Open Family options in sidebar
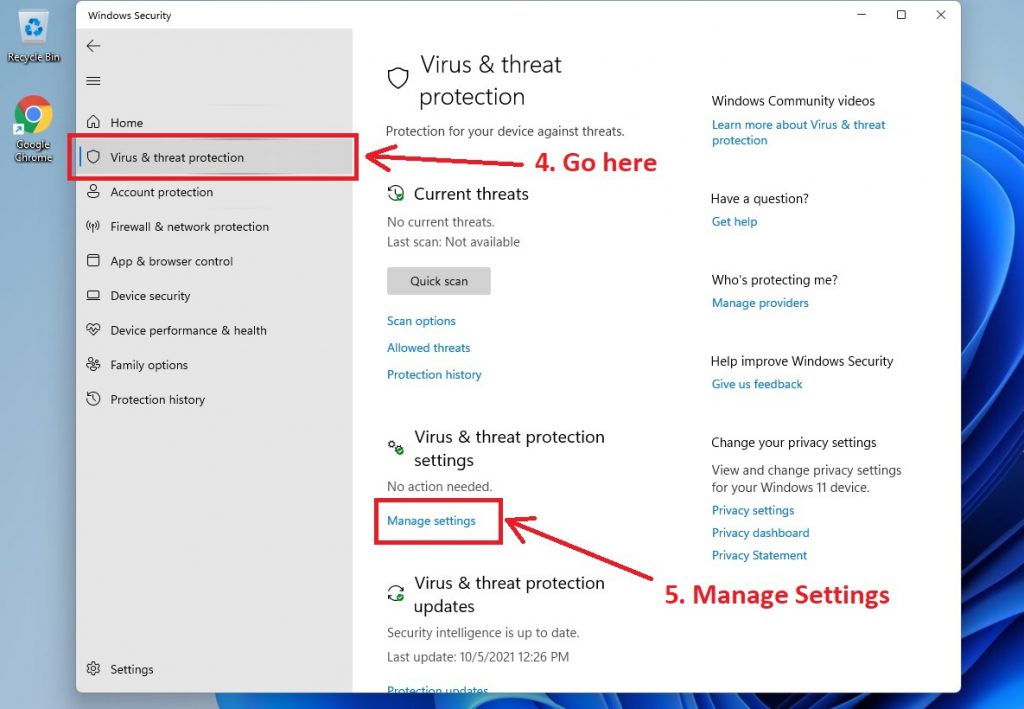The width and height of the screenshot is (1024, 709). click(214, 365)
